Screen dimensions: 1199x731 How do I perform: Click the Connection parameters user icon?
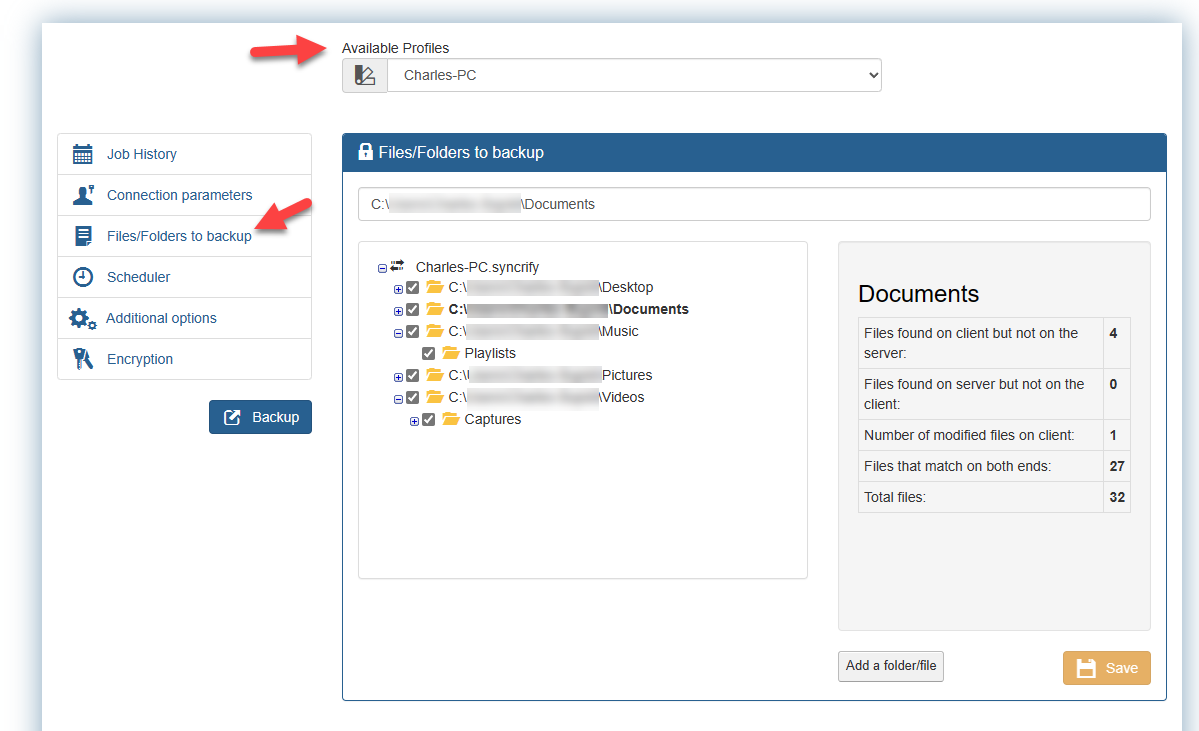coord(83,195)
